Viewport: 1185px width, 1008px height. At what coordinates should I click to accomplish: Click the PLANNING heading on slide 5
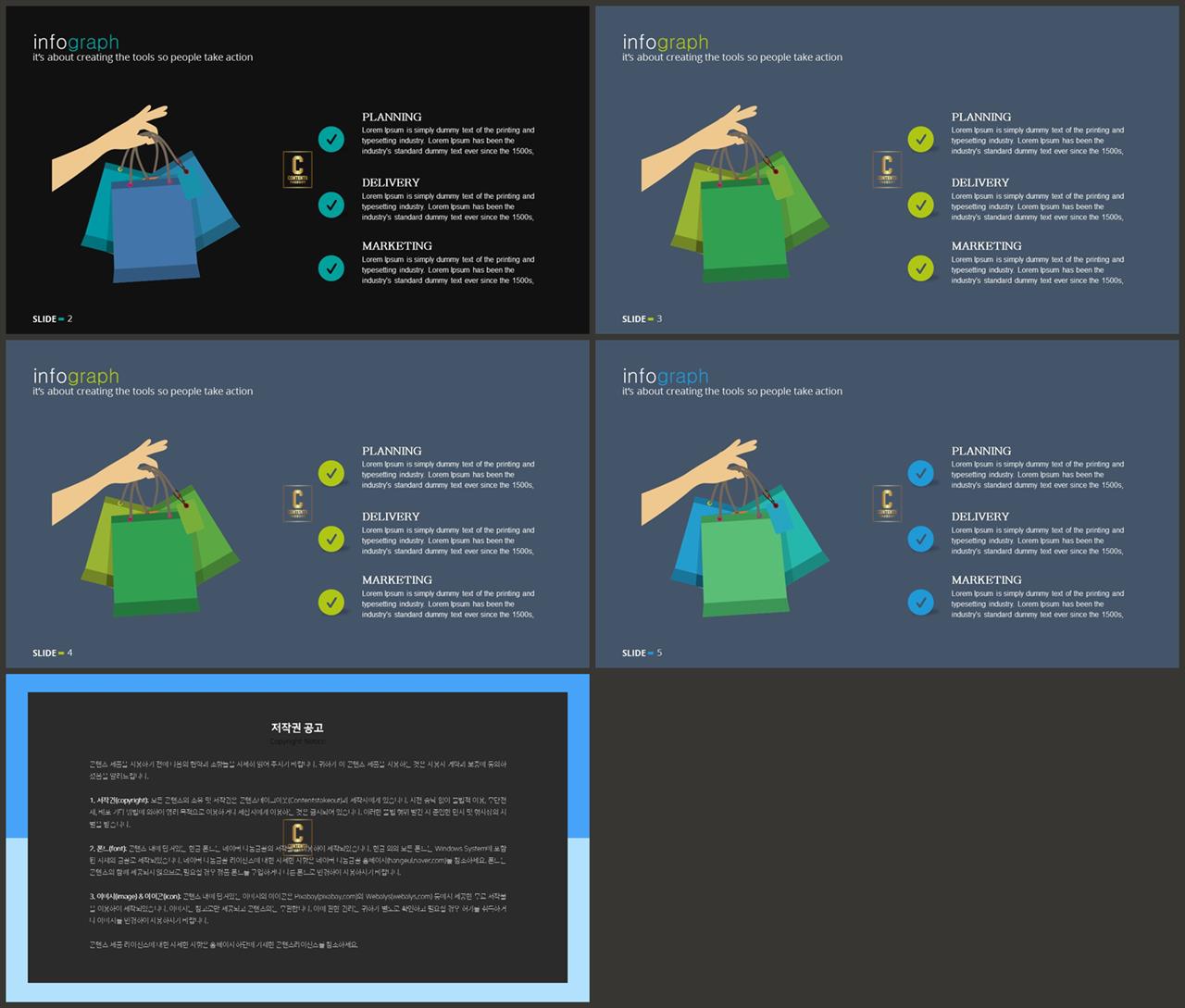tap(981, 451)
